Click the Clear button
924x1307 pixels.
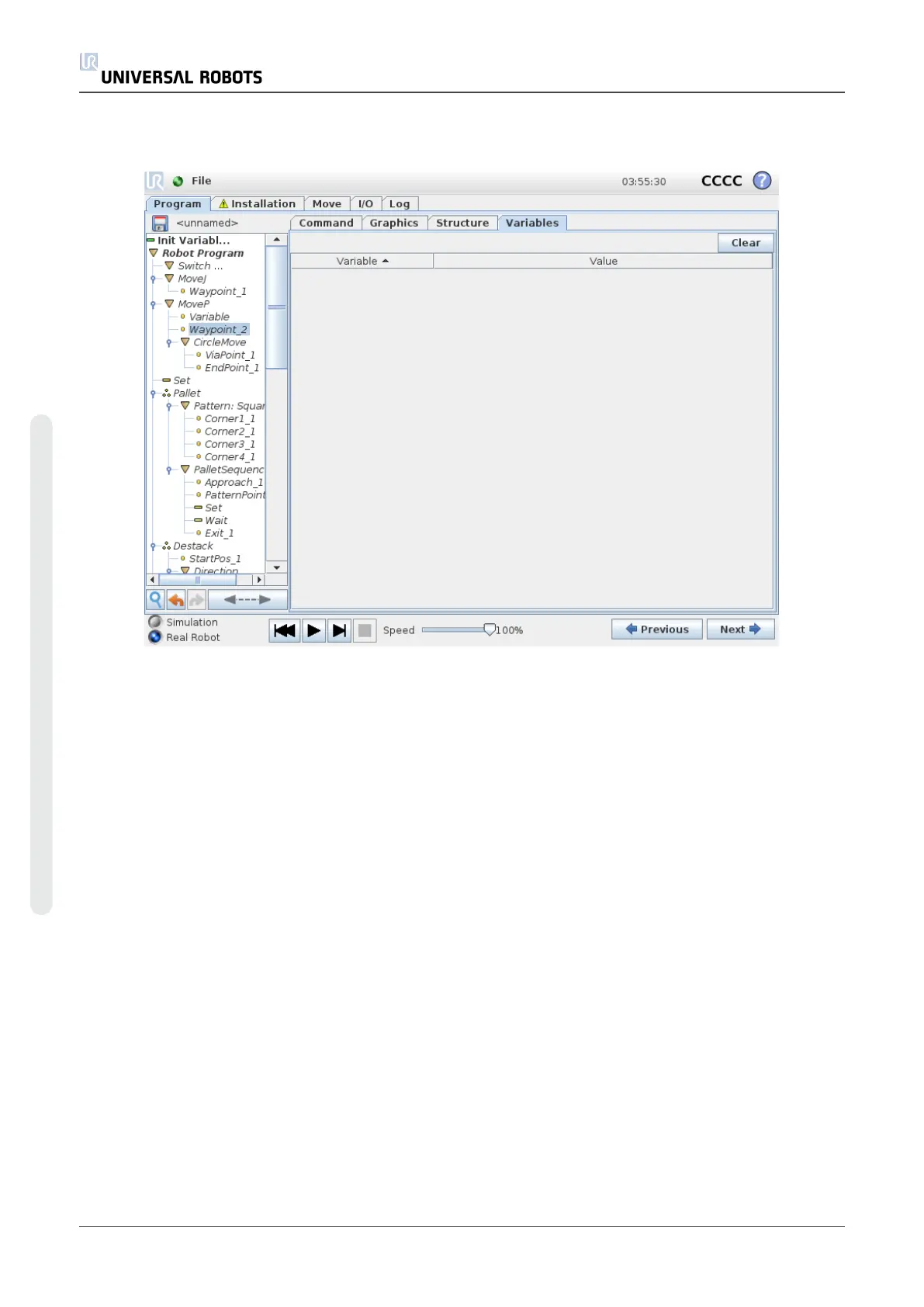click(x=746, y=243)
